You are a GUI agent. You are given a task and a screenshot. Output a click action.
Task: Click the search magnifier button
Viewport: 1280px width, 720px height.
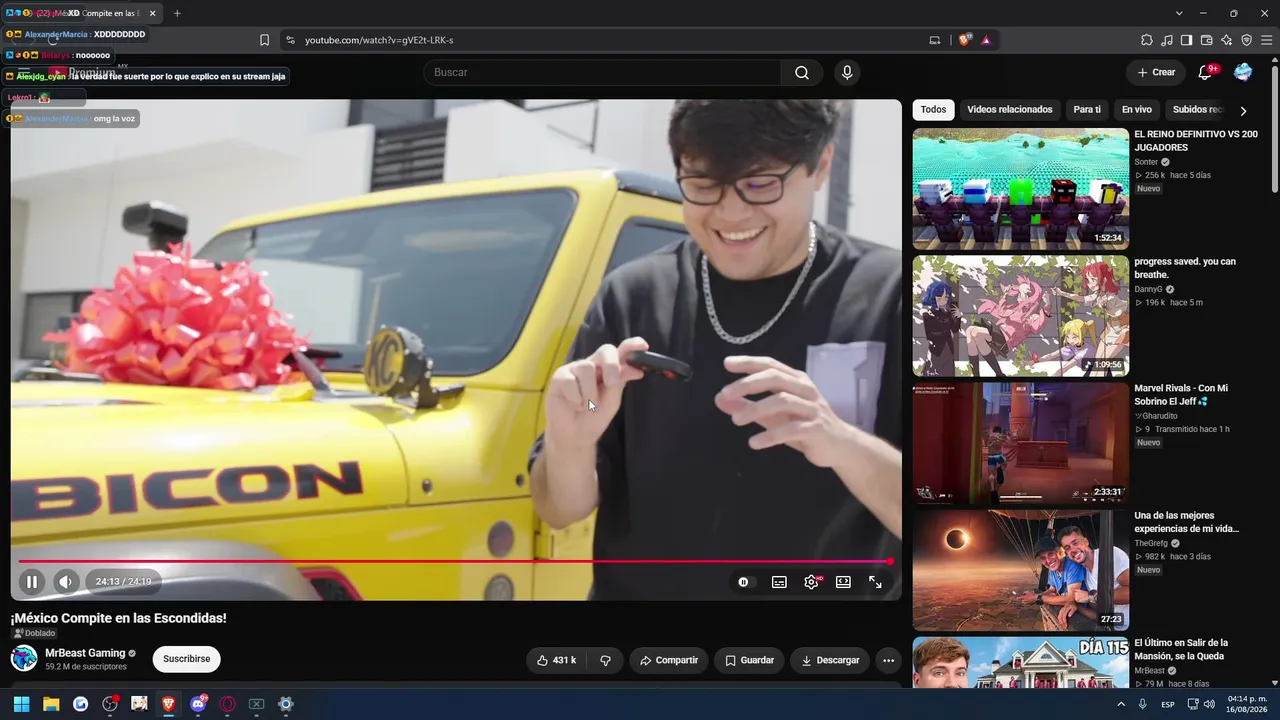pos(802,72)
